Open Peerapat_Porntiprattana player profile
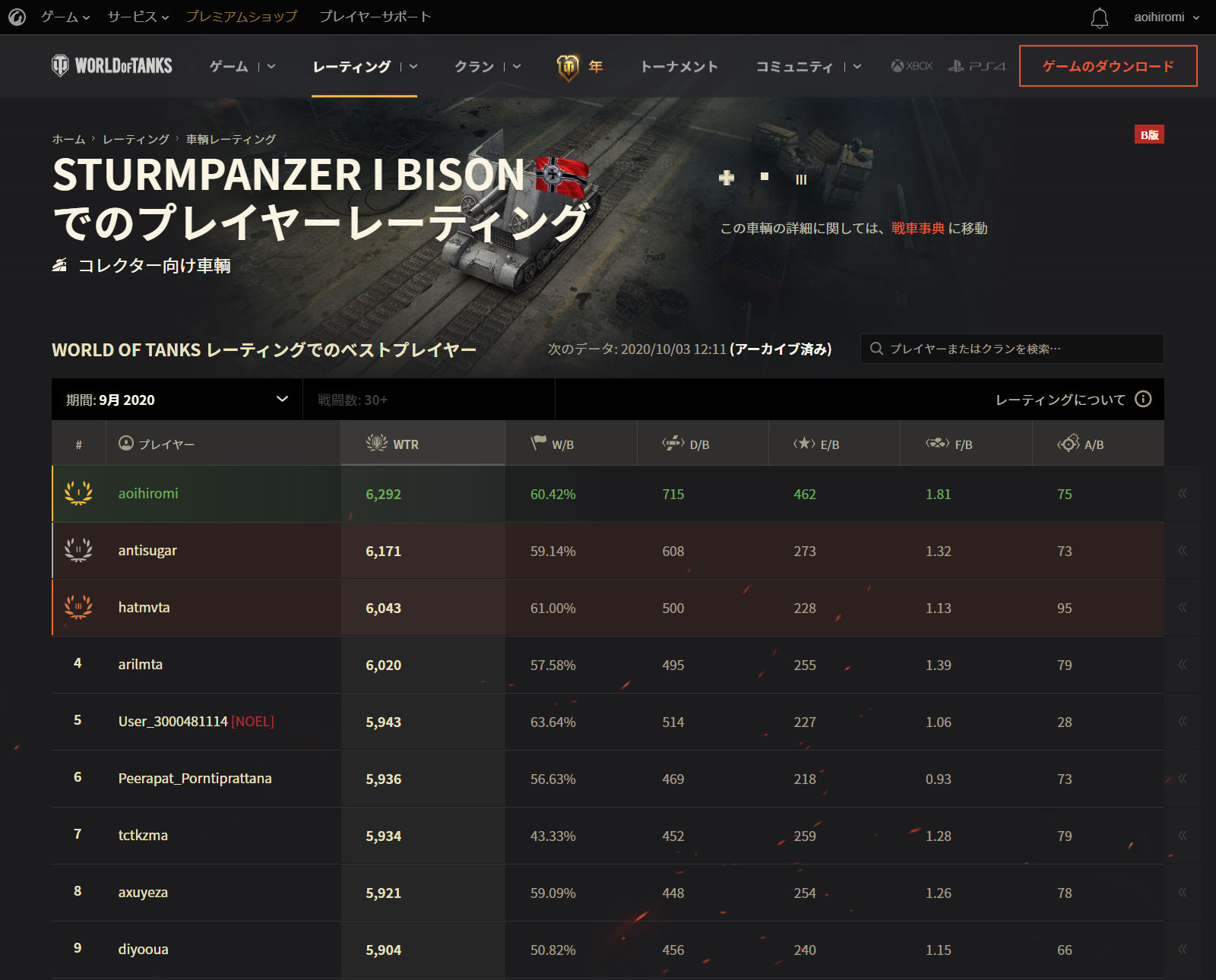 [x=195, y=778]
